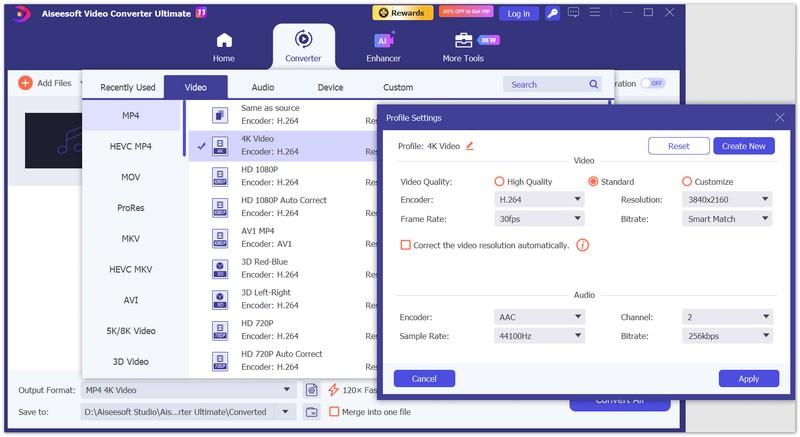Switch to Recently Used tab
Image resolution: width=800 pixels, height=437 pixels.
pos(128,87)
